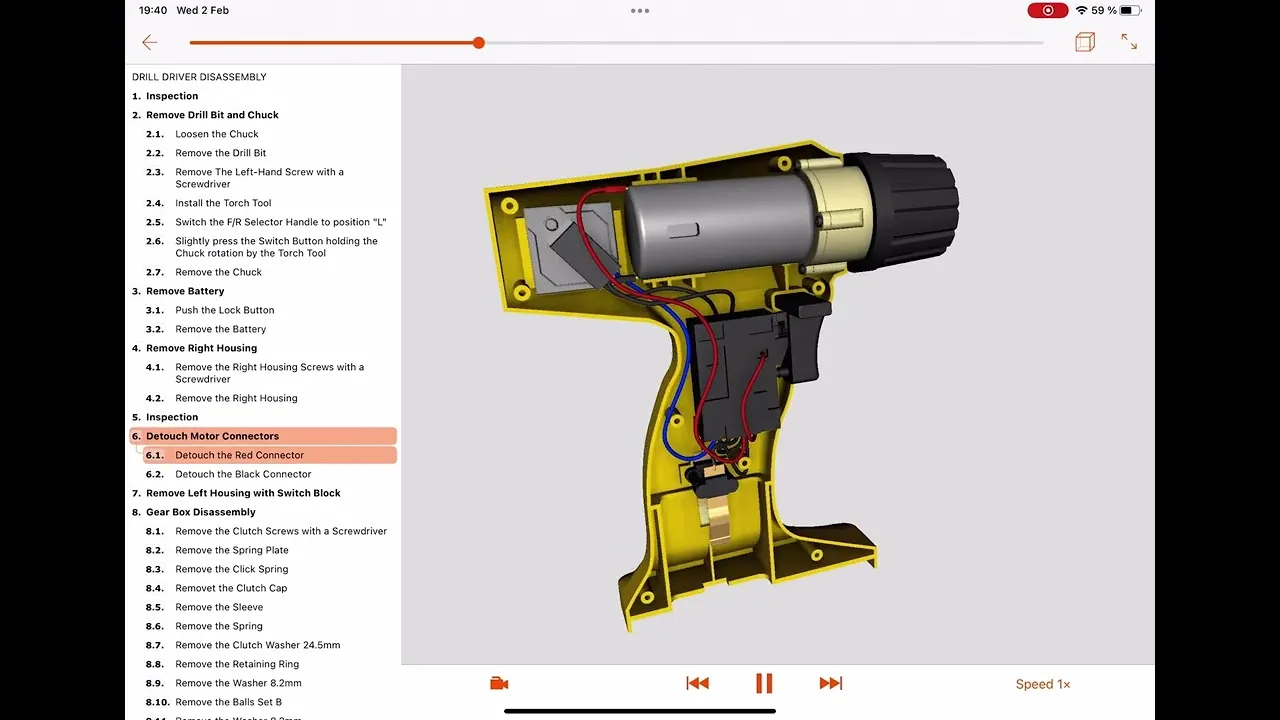
Task: Select step 6 Detouch Motor Connectors
Action: pos(212,436)
